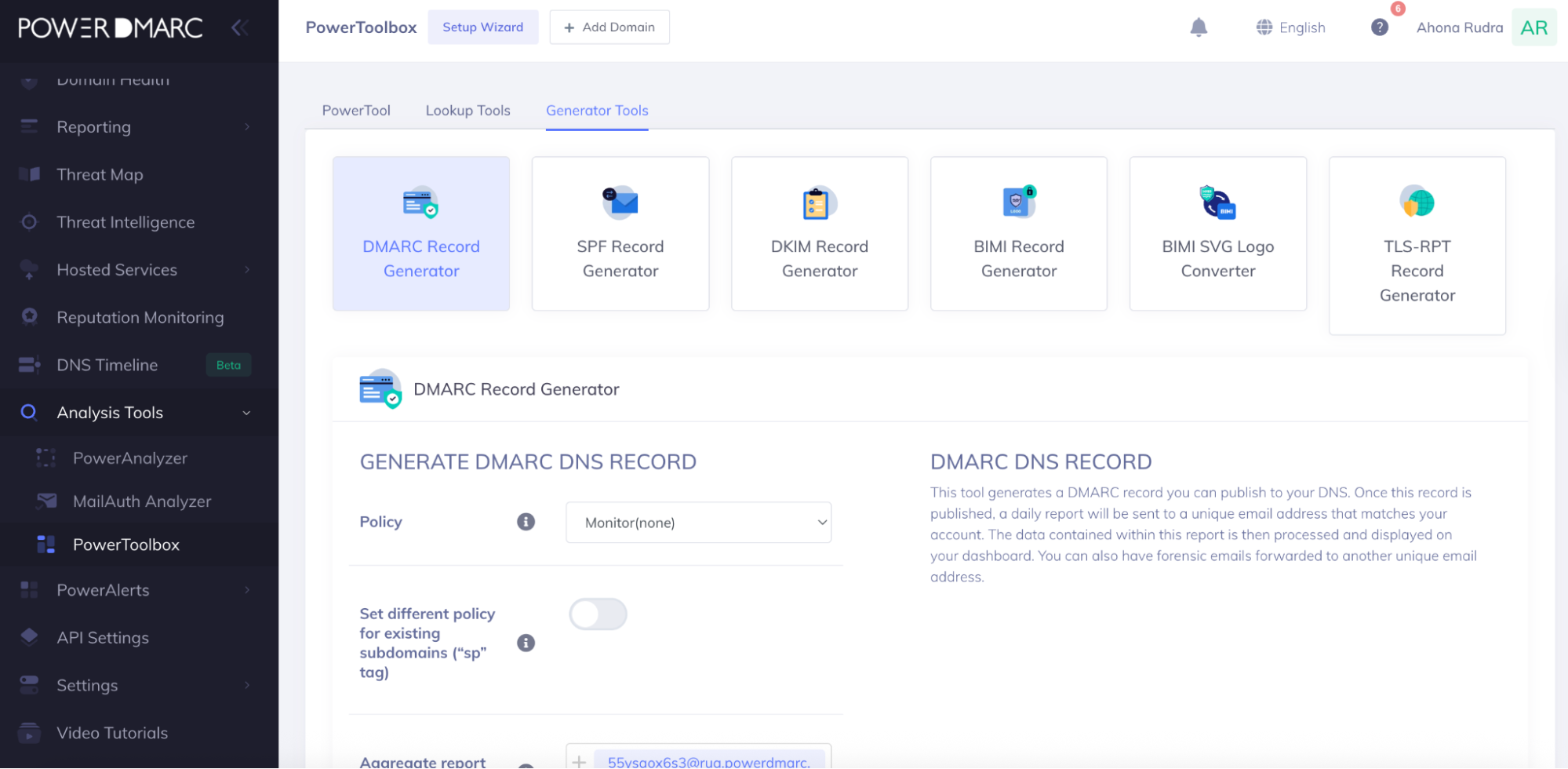
Task: Click the help question mark icon
Action: click(1379, 27)
